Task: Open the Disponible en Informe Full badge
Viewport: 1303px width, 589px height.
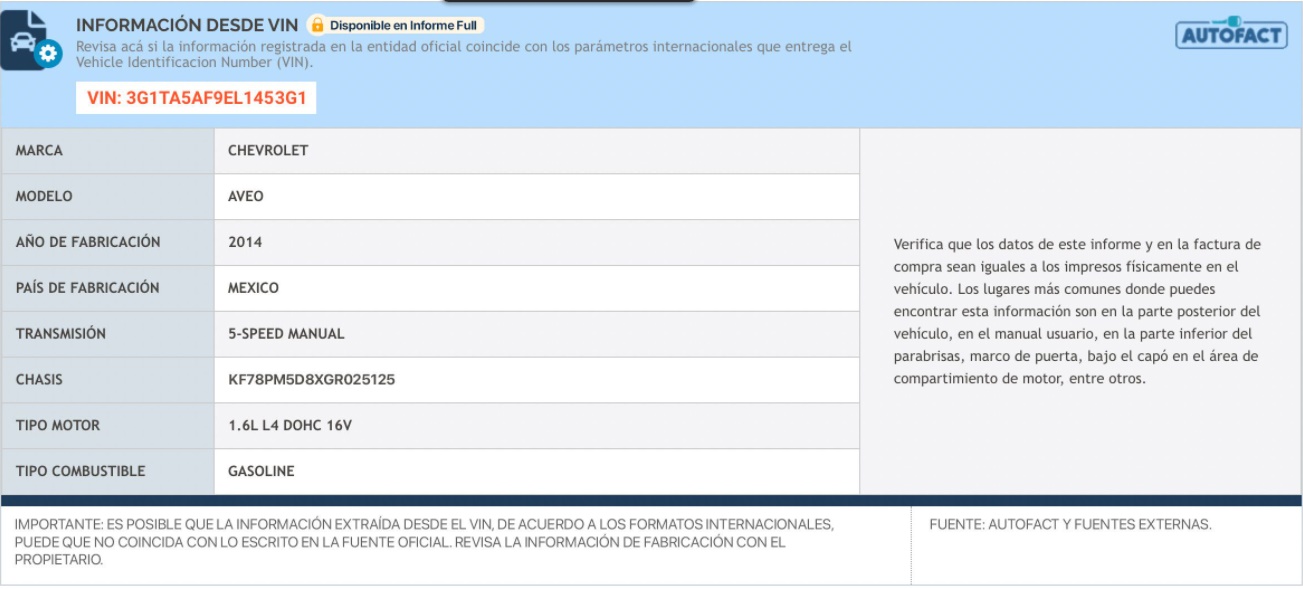Action: tap(397, 23)
